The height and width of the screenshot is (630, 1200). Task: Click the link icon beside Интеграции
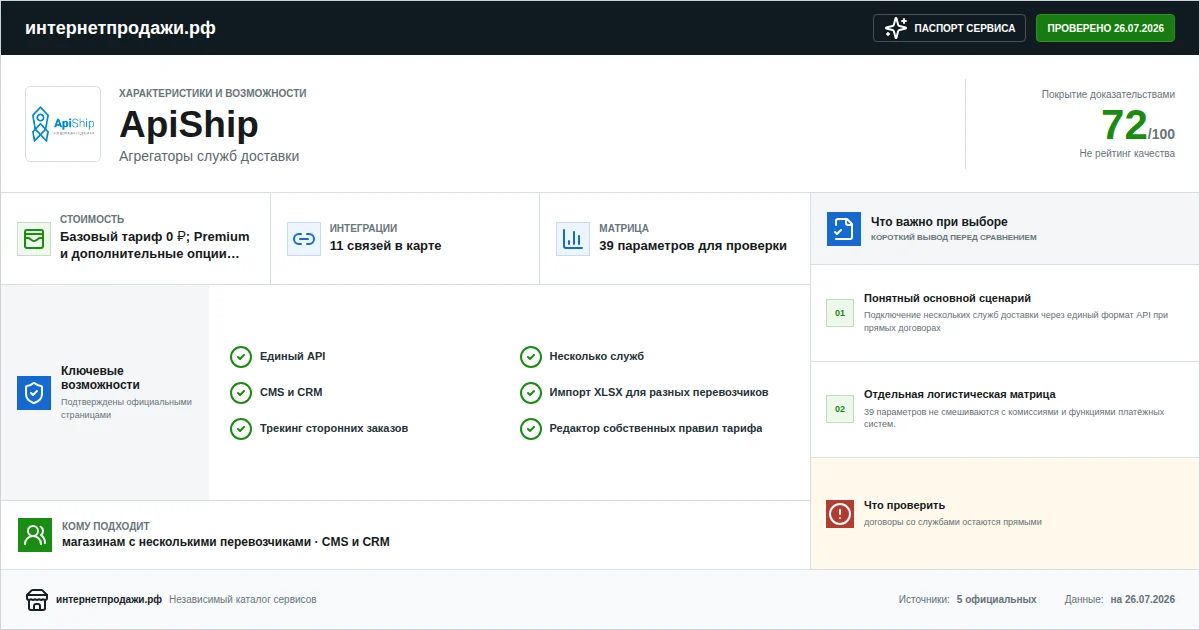pos(304,239)
